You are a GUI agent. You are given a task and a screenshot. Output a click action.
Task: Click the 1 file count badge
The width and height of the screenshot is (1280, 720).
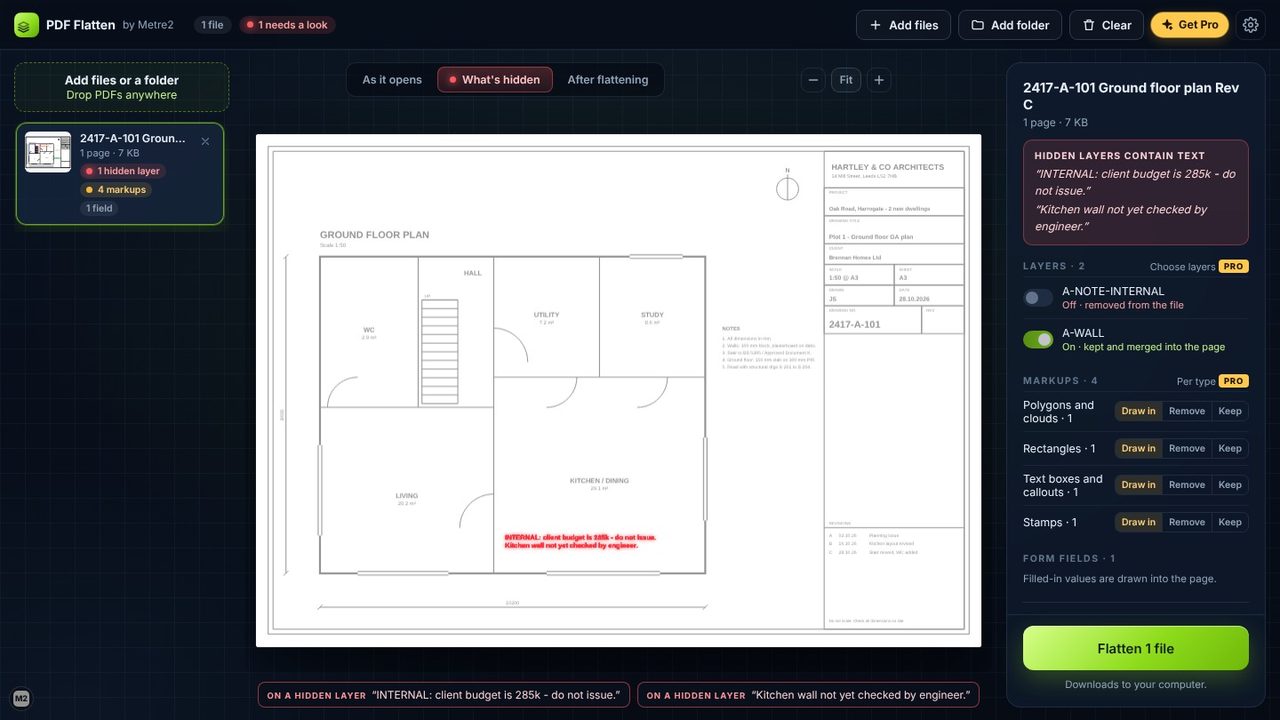pos(212,25)
